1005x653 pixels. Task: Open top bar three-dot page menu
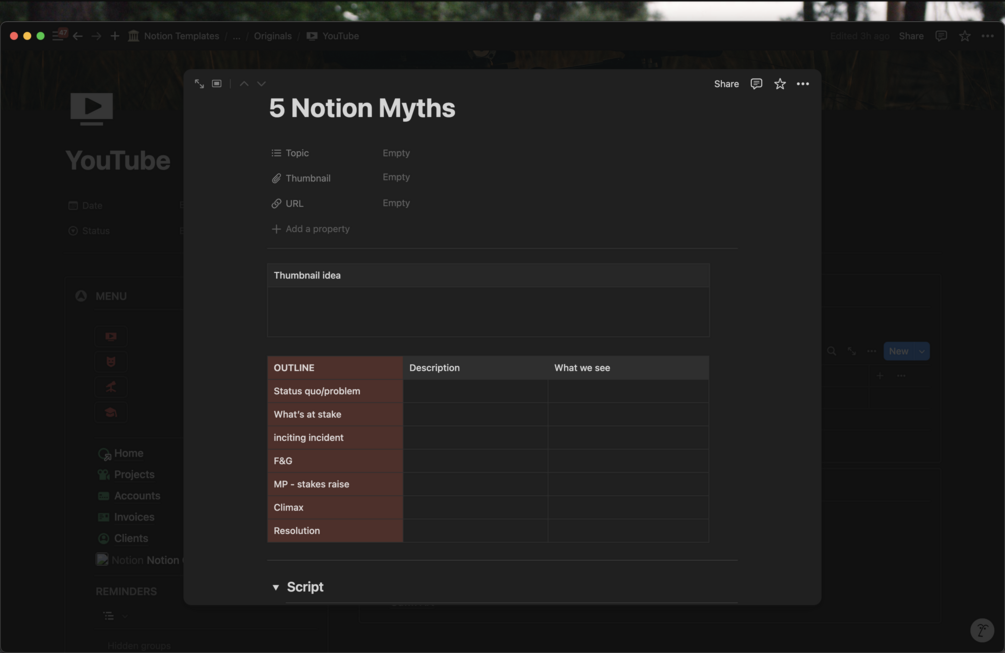988,36
